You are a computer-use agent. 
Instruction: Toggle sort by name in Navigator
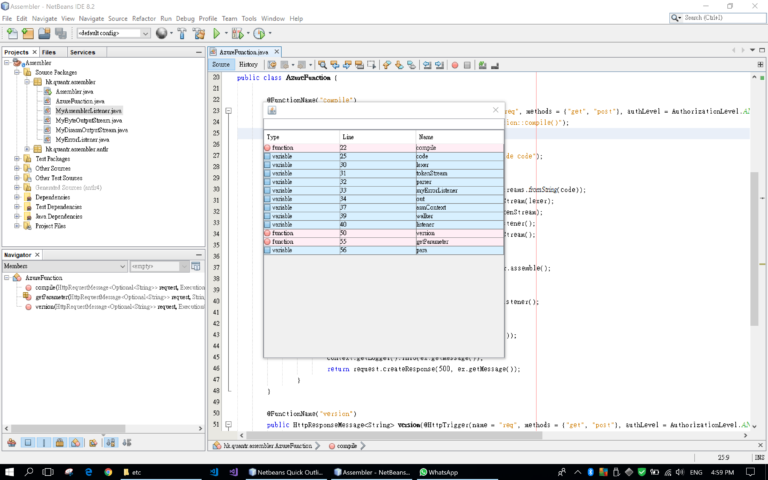(x=111, y=443)
